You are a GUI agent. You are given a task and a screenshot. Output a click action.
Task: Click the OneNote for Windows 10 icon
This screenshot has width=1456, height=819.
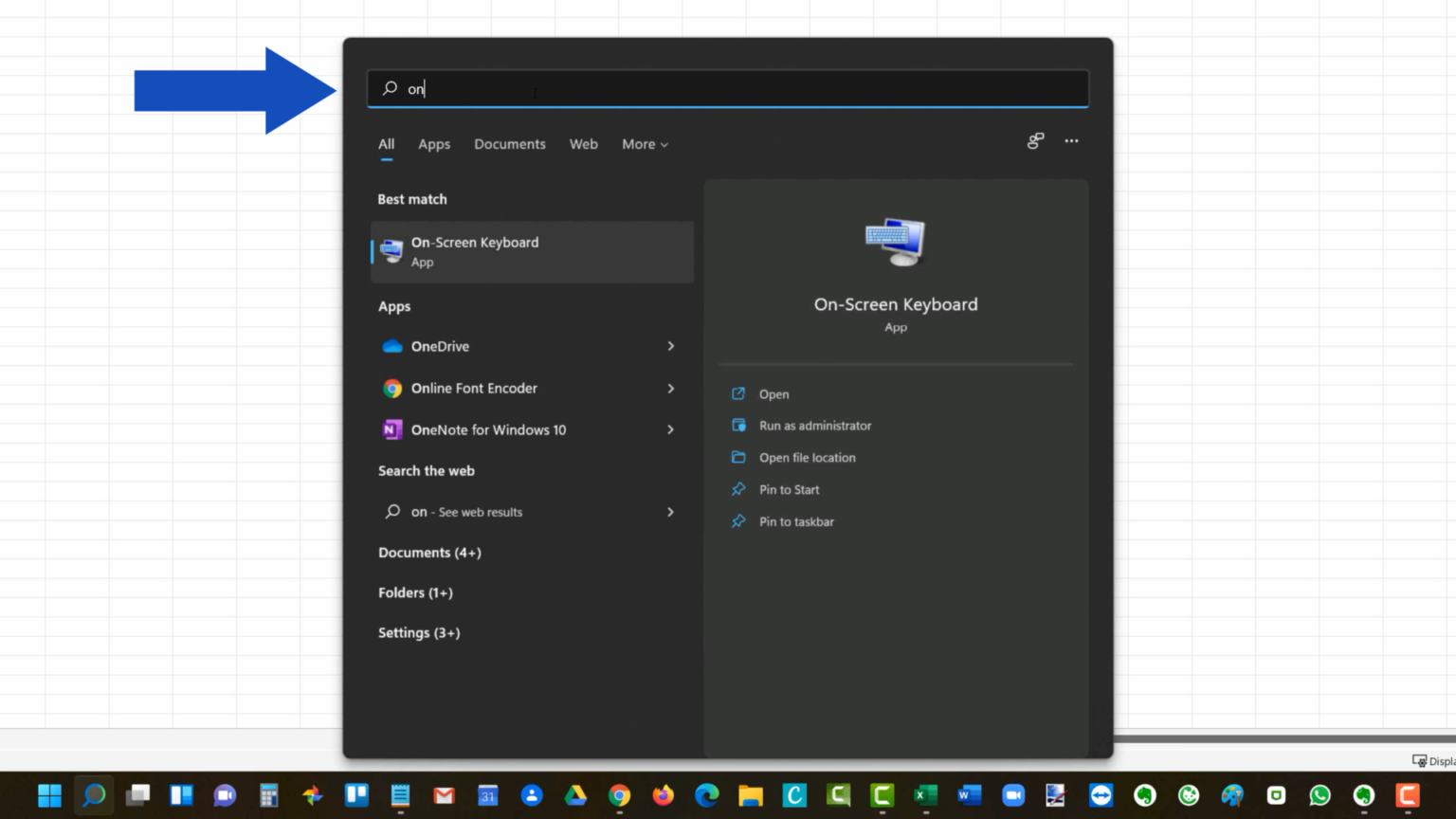coord(392,430)
